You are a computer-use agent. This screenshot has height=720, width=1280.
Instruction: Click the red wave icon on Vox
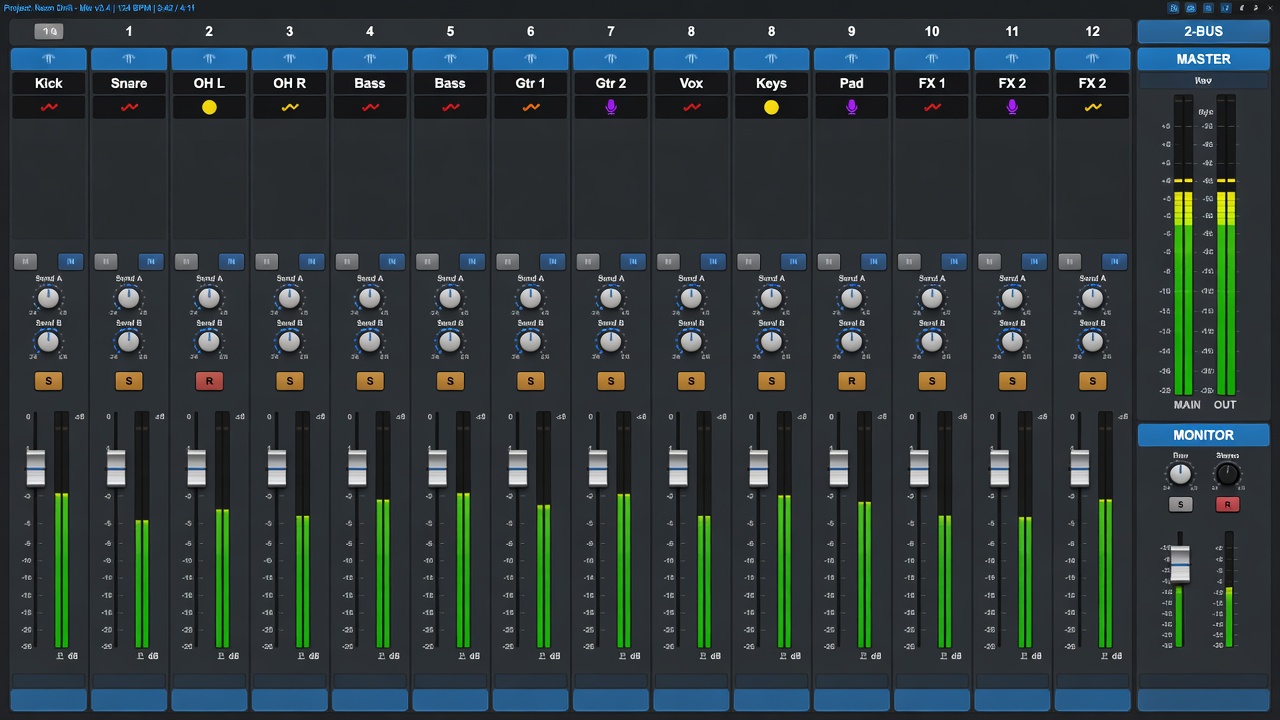(691, 107)
